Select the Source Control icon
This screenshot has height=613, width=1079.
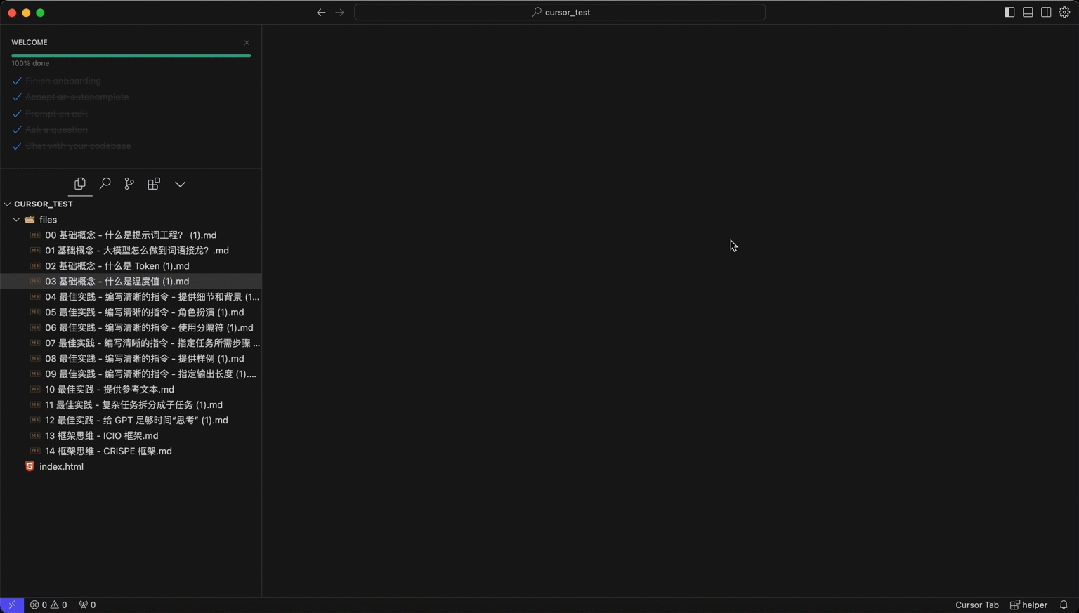[128, 185]
